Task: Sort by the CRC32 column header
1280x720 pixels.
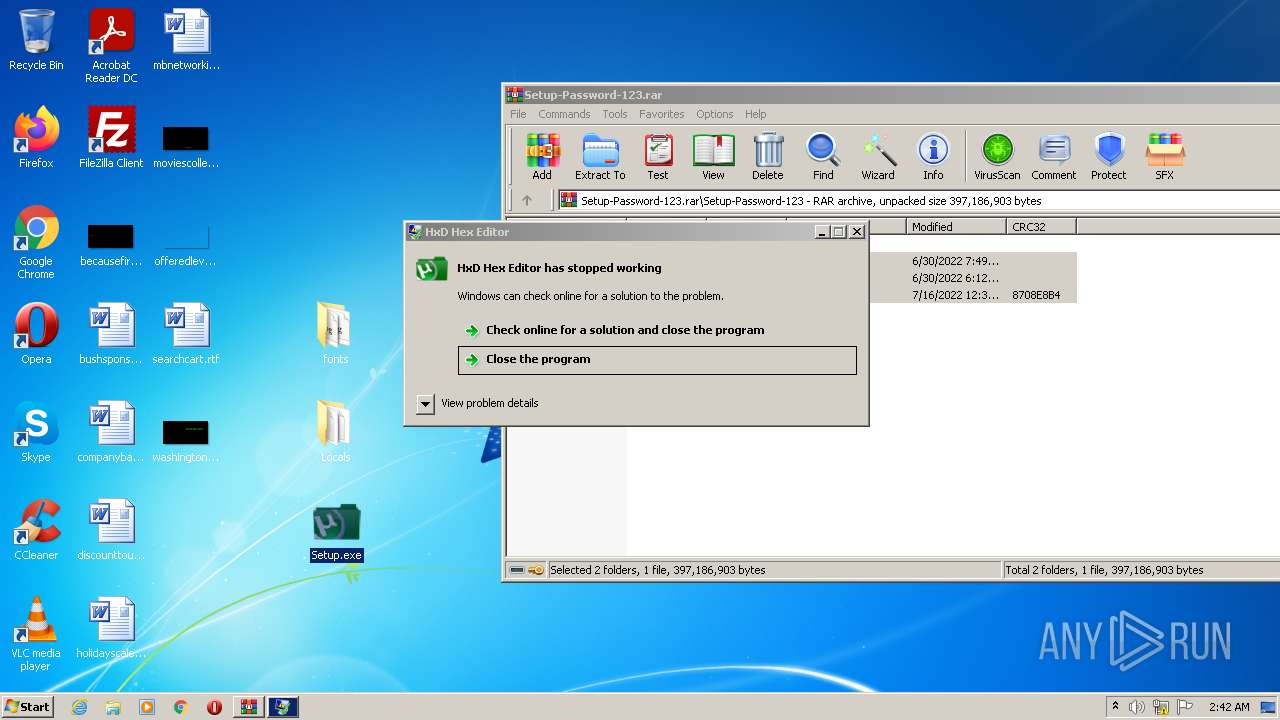Action: coord(1040,227)
